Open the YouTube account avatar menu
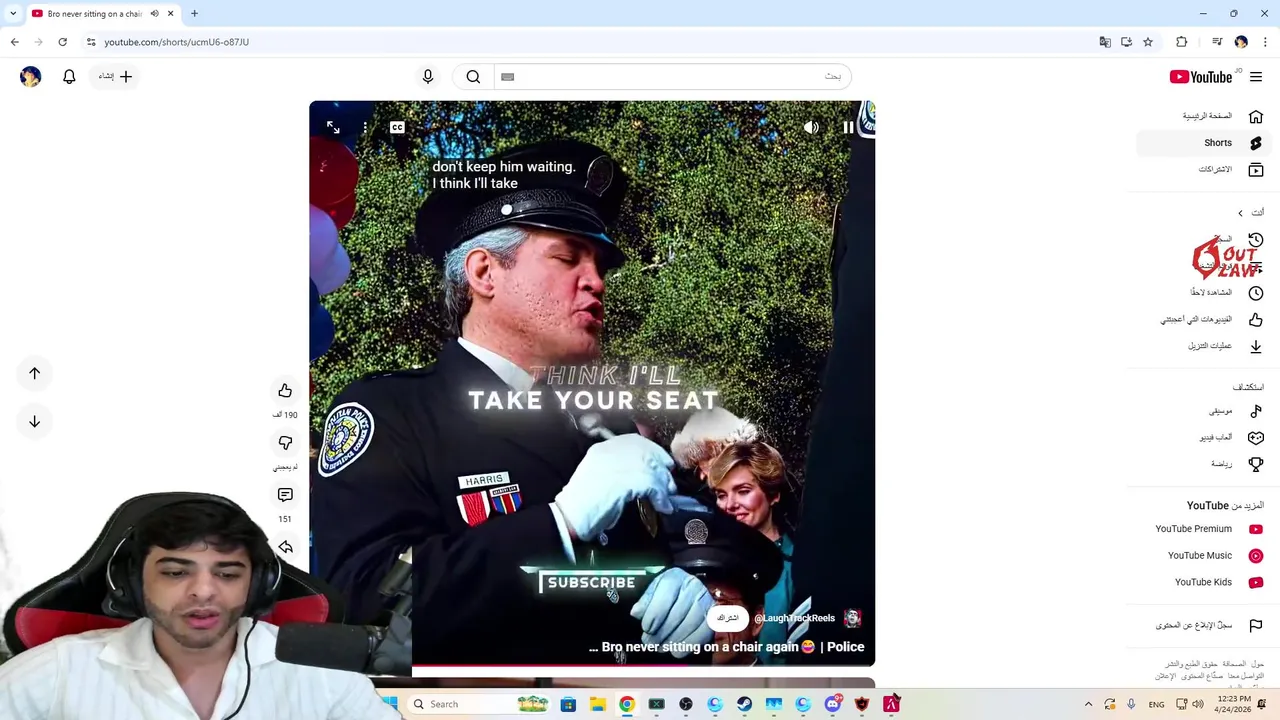Image resolution: width=1280 pixels, height=720 pixels. tap(30, 76)
